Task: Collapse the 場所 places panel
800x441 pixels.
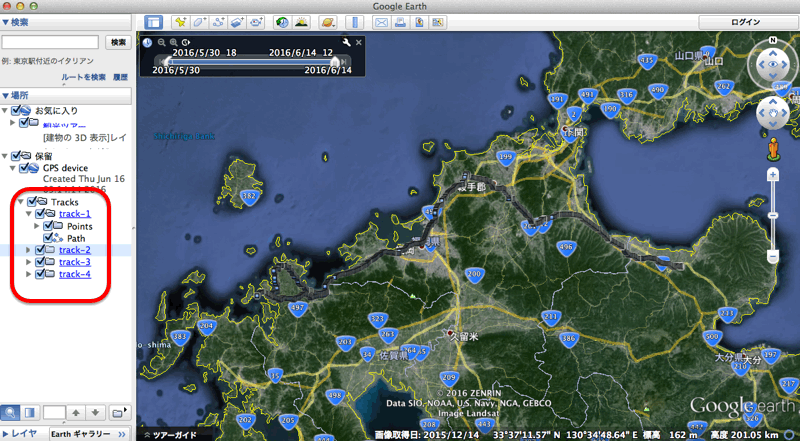Action: [5, 95]
